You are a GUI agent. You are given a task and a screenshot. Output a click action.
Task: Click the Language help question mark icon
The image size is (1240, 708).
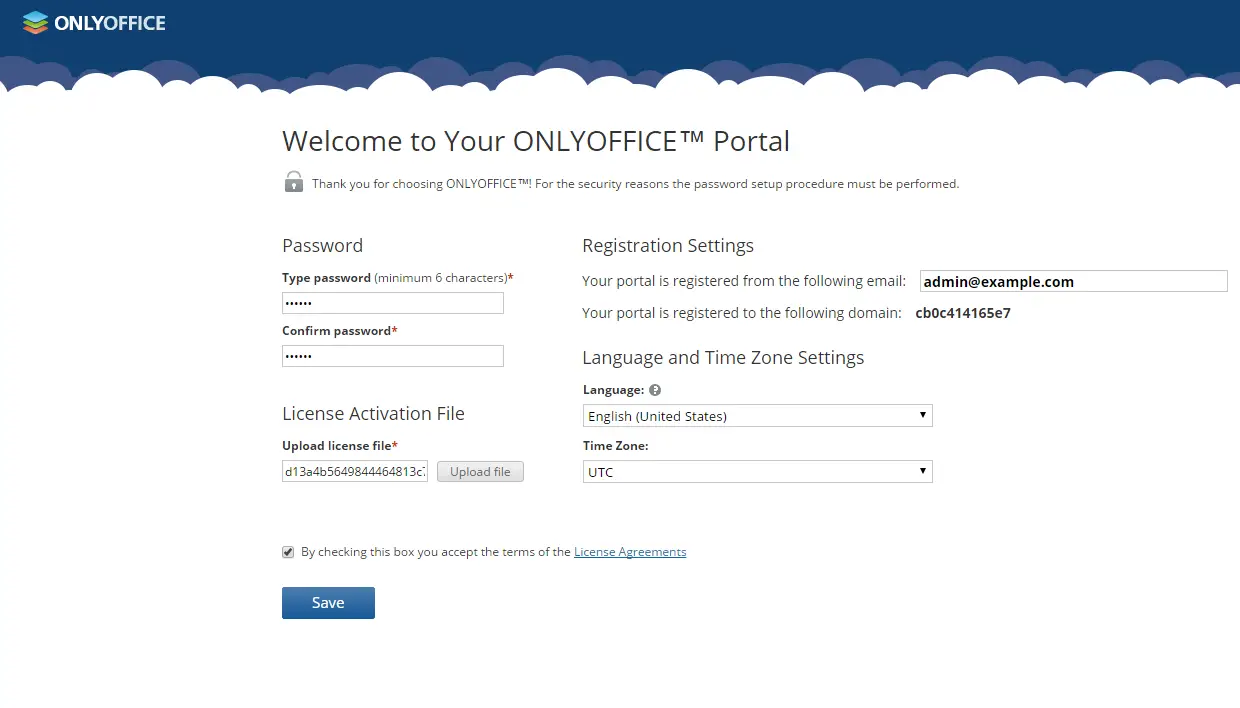[655, 390]
